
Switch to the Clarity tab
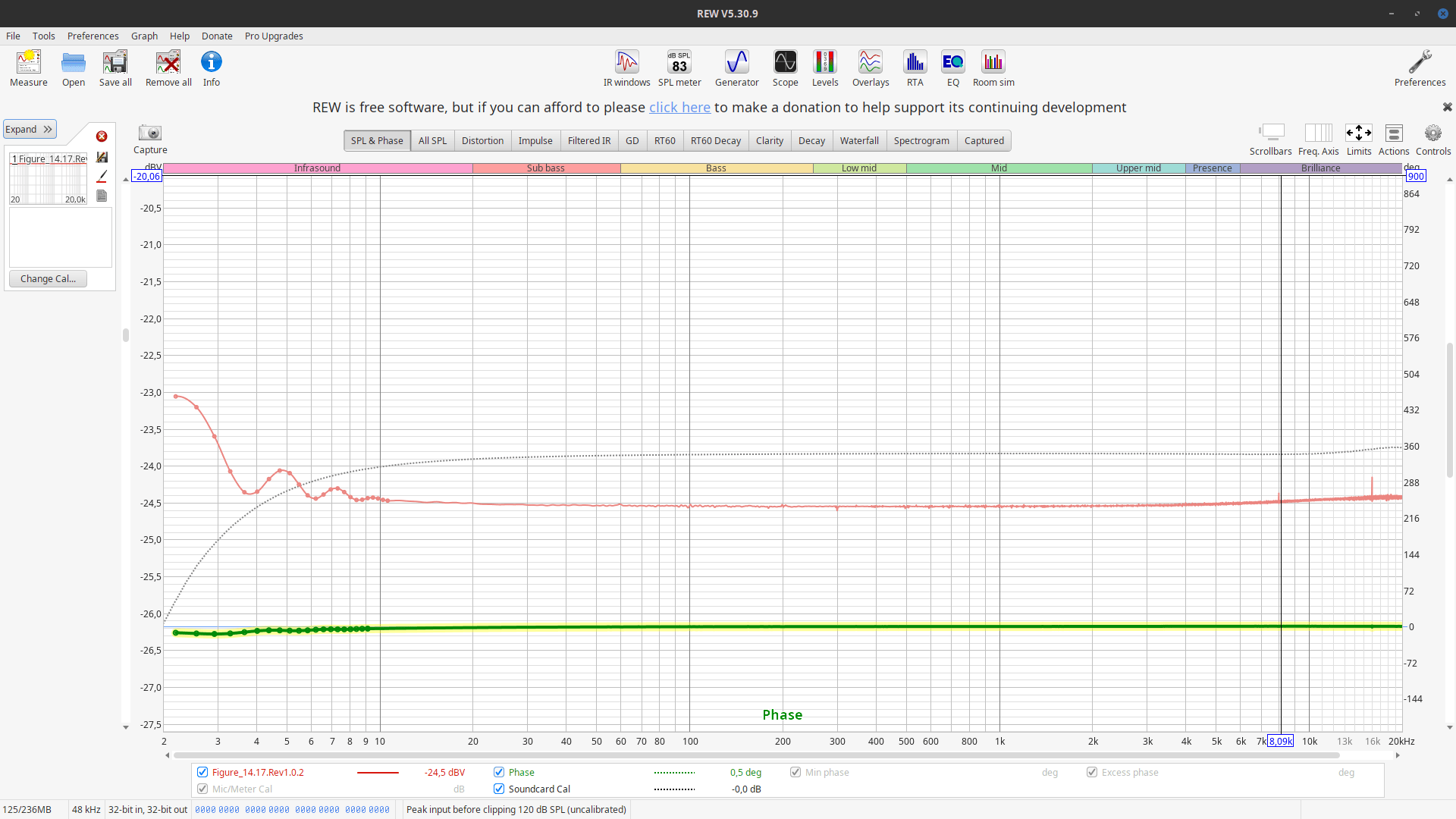click(770, 140)
